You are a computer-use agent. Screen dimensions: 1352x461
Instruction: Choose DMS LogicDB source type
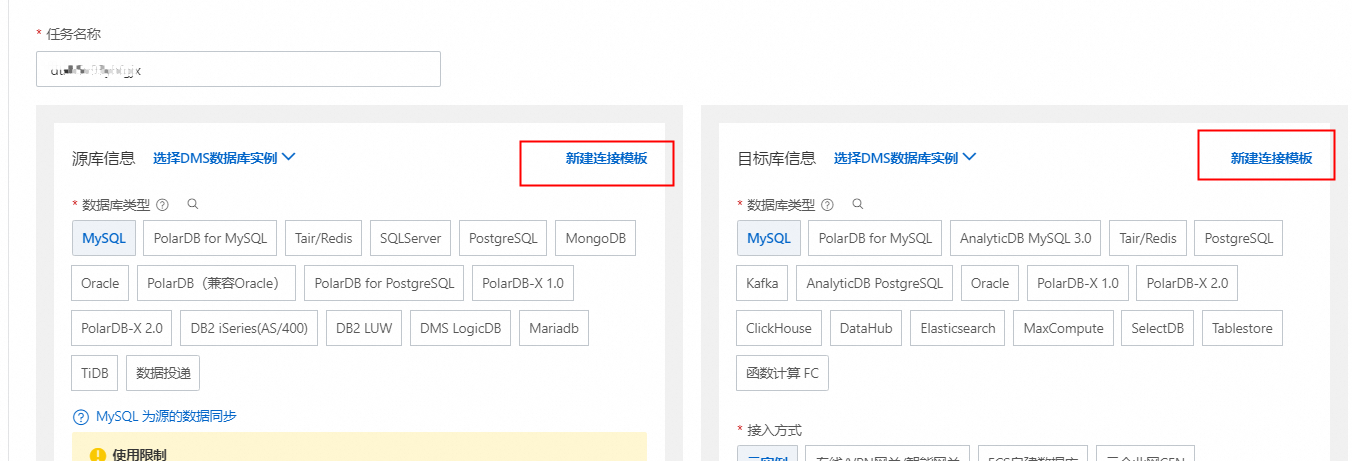click(461, 328)
